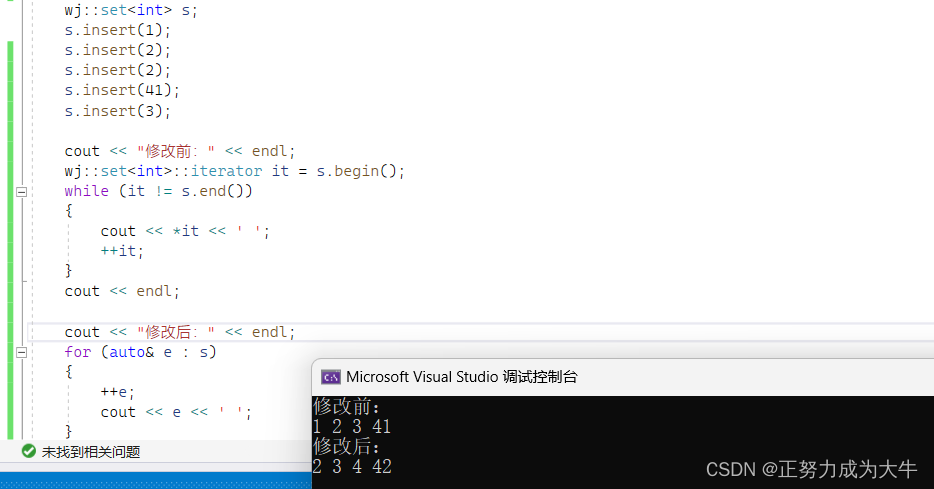This screenshot has width=934, height=489.
Task: Collapse the while loop code block
Action: (x=21, y=192)
